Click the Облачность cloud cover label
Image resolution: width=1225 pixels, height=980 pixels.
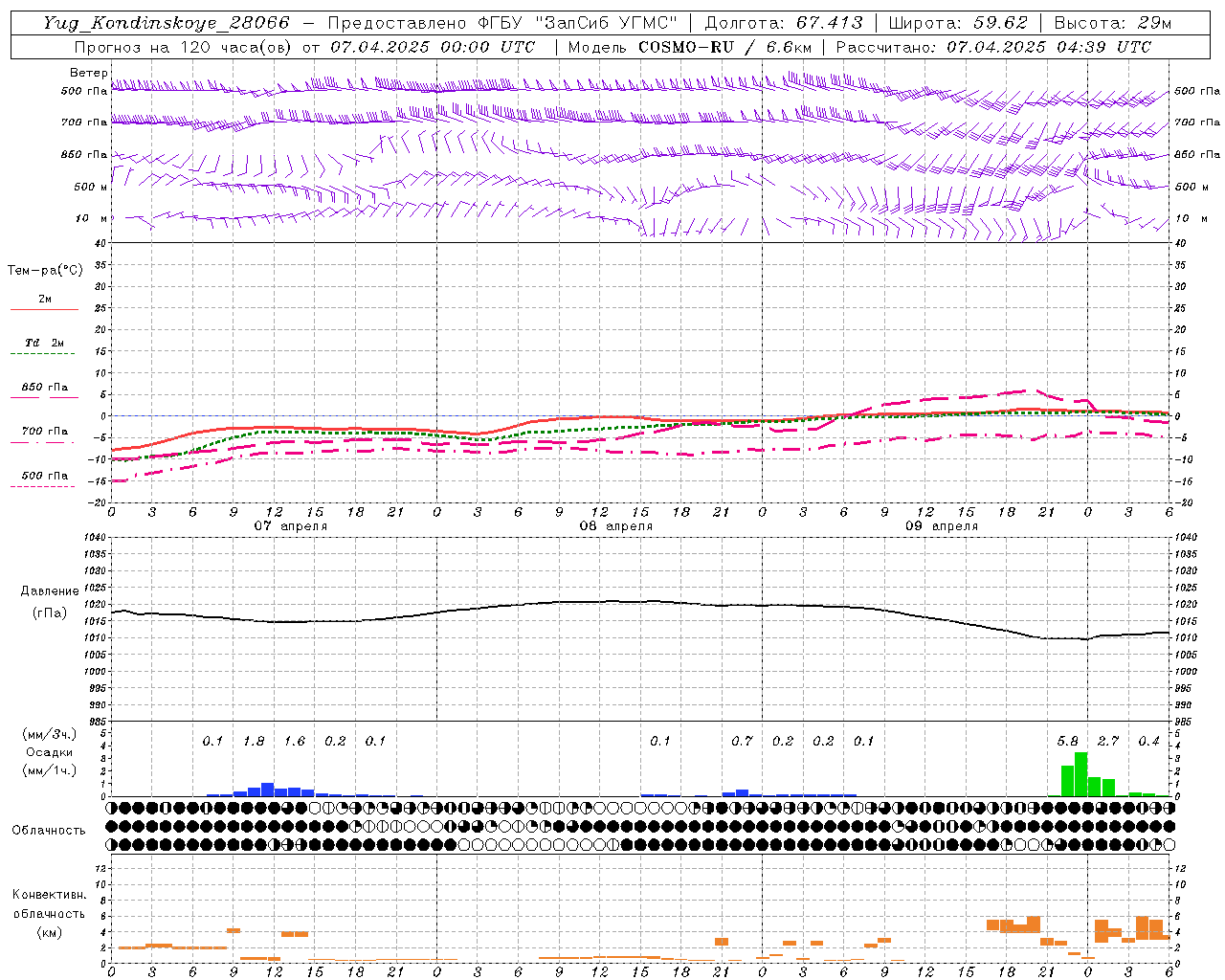pyautogui.click(x=49, y=830)
